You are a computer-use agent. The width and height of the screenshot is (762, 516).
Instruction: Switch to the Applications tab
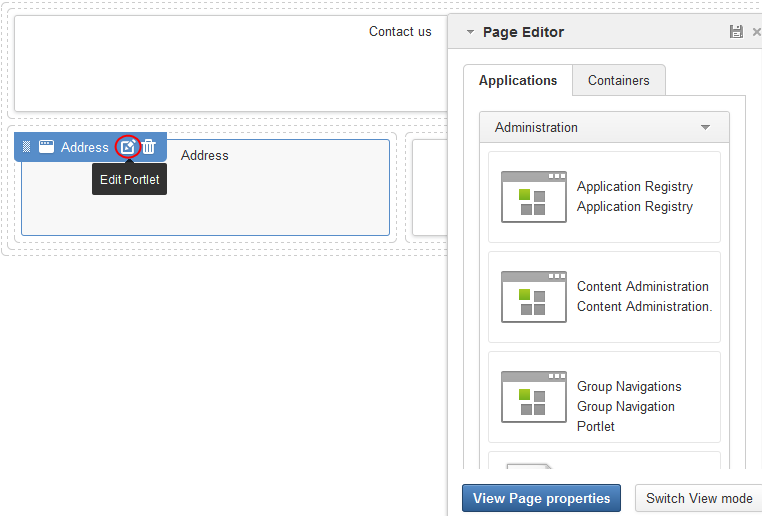coord(518,80)
